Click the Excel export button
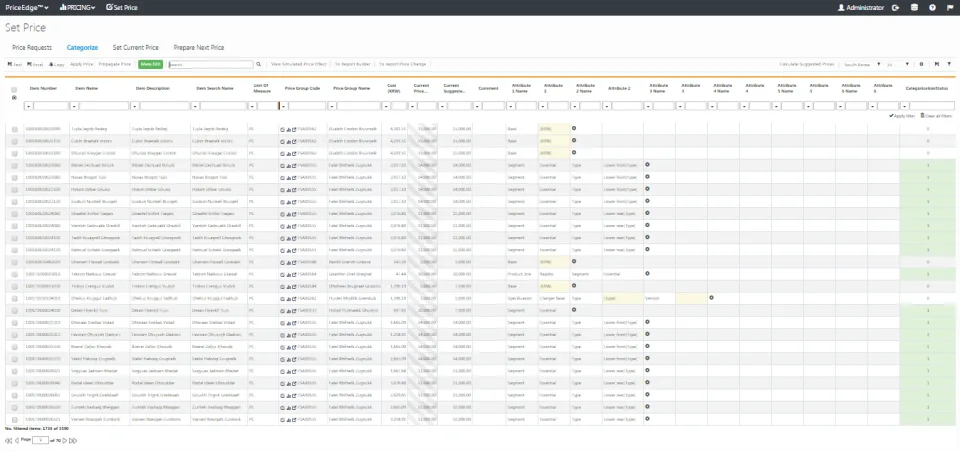 point(35,64)
